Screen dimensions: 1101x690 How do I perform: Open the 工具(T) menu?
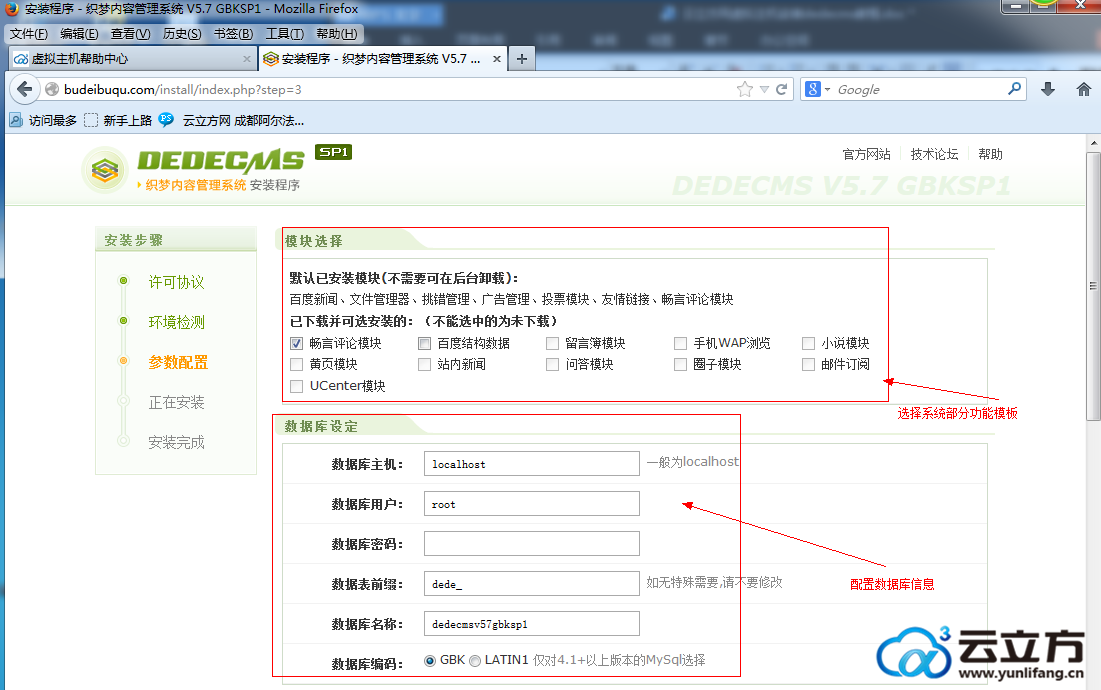tap(284, 34)
